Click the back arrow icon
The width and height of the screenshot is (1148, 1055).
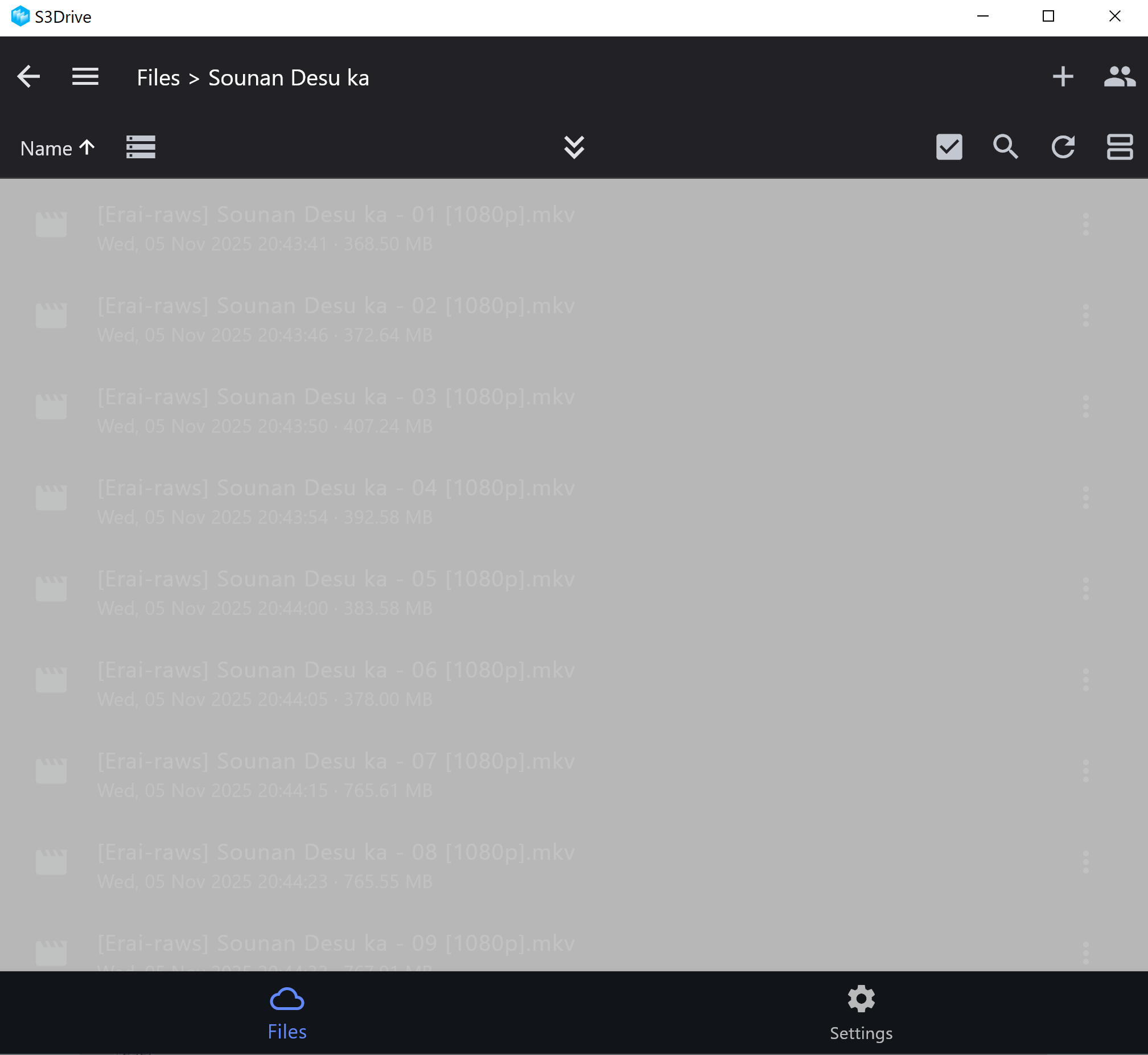(28, 76)
